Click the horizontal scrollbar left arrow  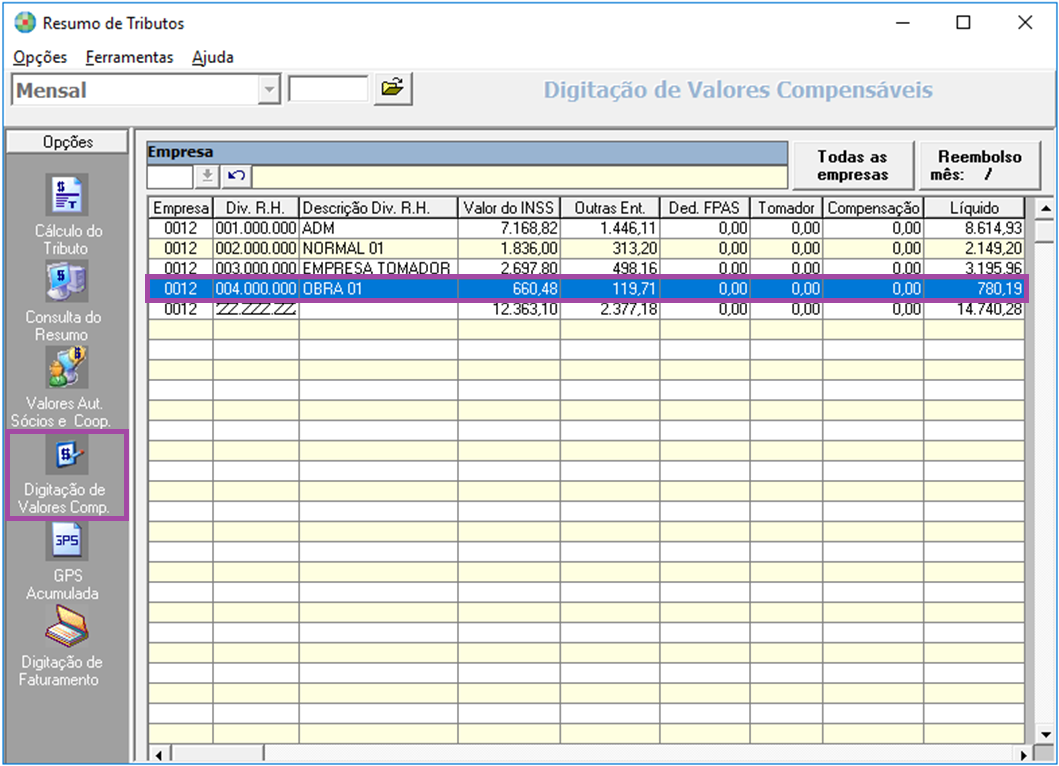[x=158, y=755]
